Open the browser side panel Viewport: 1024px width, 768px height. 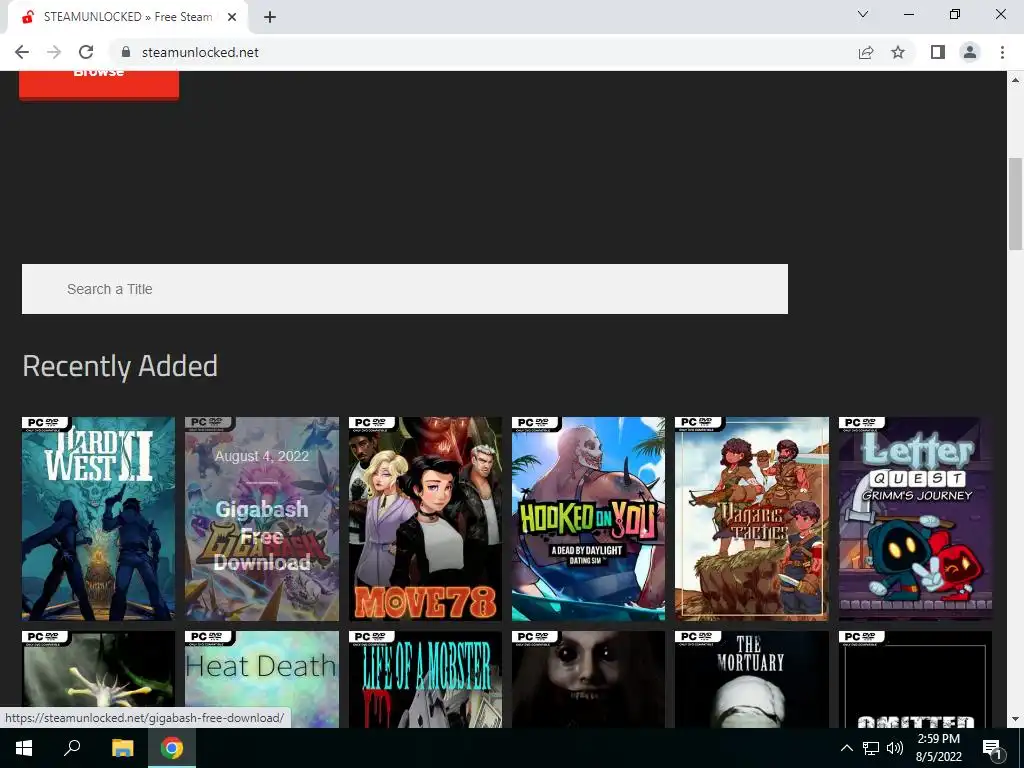click(x=938, y=52)
